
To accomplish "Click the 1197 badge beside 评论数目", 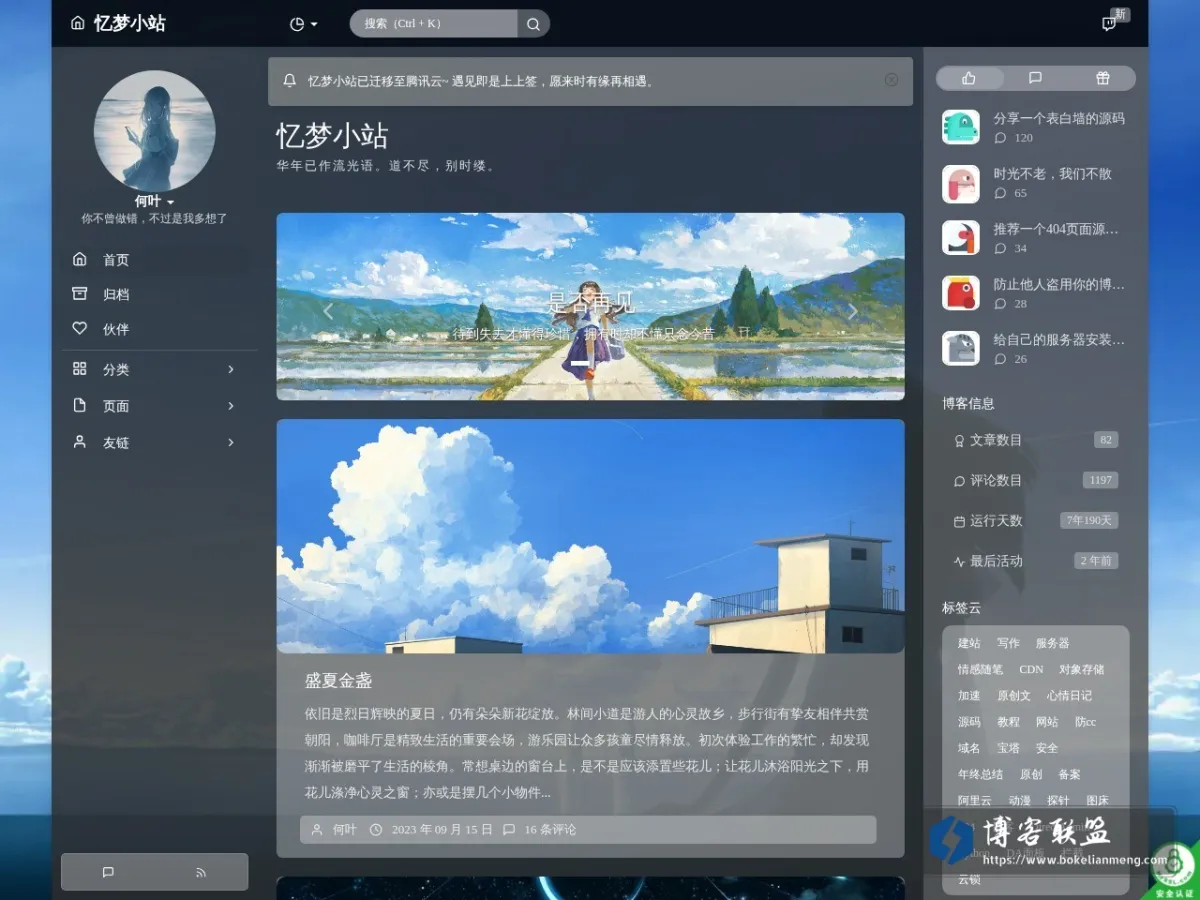I will point(1100,480).
